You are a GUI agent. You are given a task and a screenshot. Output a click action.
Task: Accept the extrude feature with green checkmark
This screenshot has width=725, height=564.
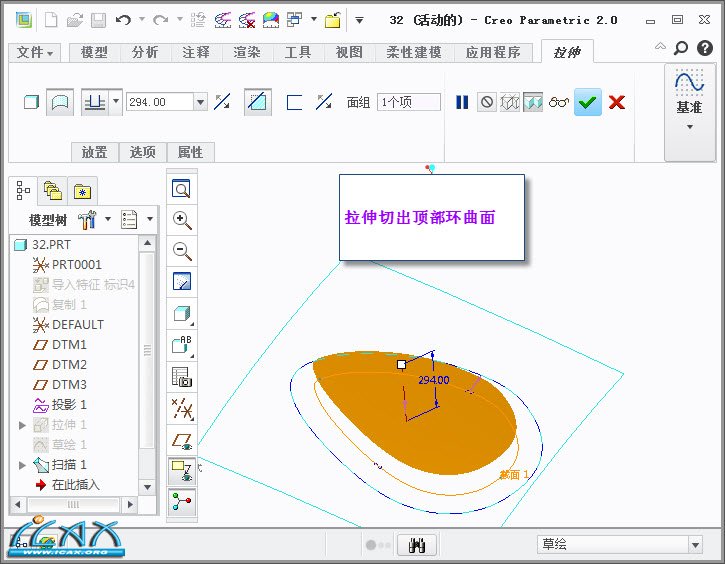[x=588, y=102]
